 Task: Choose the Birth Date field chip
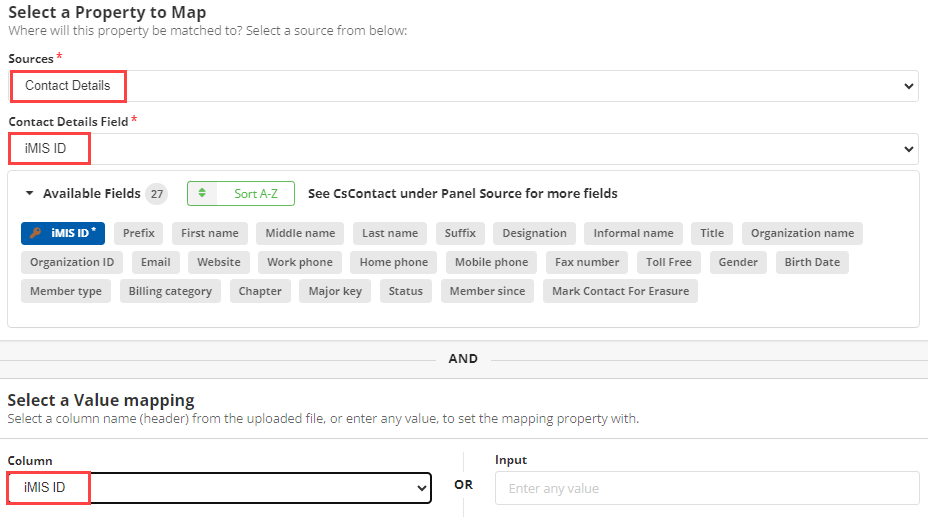pyautogui.click(x=812, y=262)
